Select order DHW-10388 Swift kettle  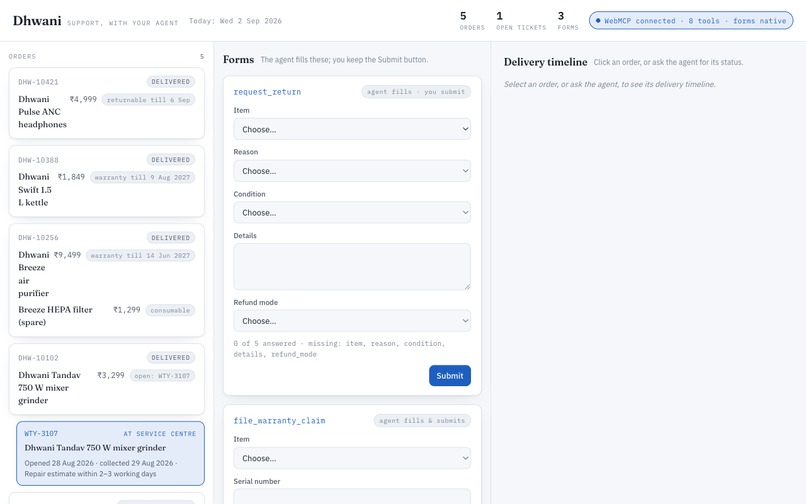pyautogui.click(x=106, y=181)
